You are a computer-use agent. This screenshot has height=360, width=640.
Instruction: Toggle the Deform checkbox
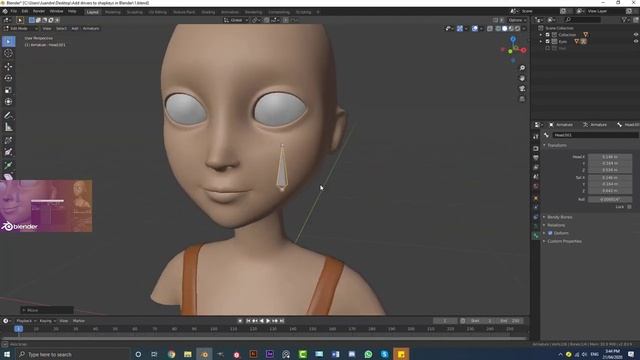tap(550, 233)
